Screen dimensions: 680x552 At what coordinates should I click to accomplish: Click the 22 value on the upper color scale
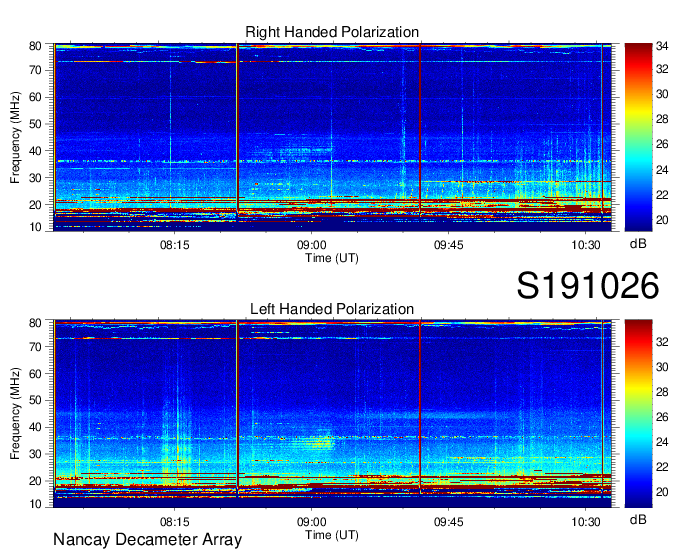pos(662,195)
